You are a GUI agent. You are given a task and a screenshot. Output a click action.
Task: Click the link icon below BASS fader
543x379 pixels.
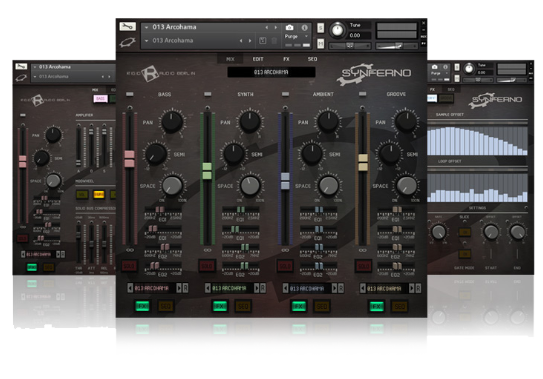130,250
